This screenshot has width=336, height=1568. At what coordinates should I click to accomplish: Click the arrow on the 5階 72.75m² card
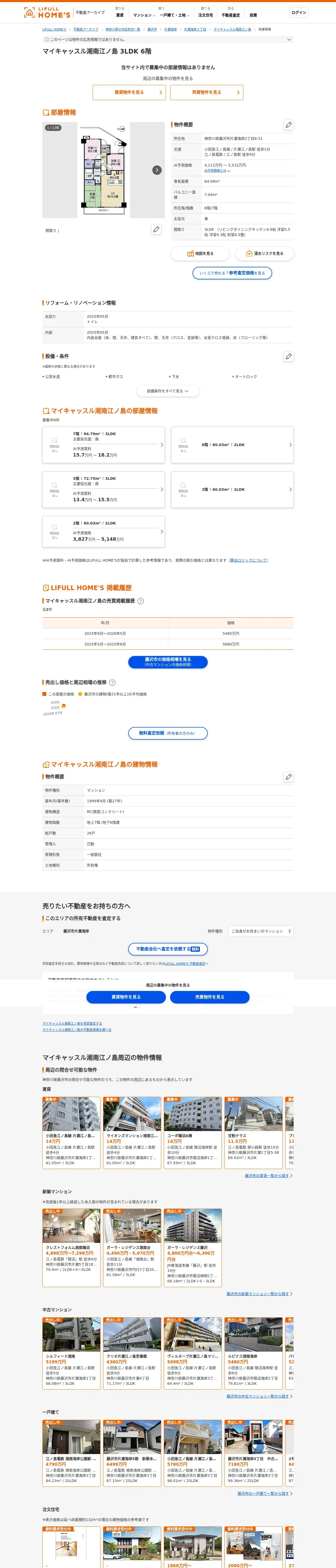162,489
